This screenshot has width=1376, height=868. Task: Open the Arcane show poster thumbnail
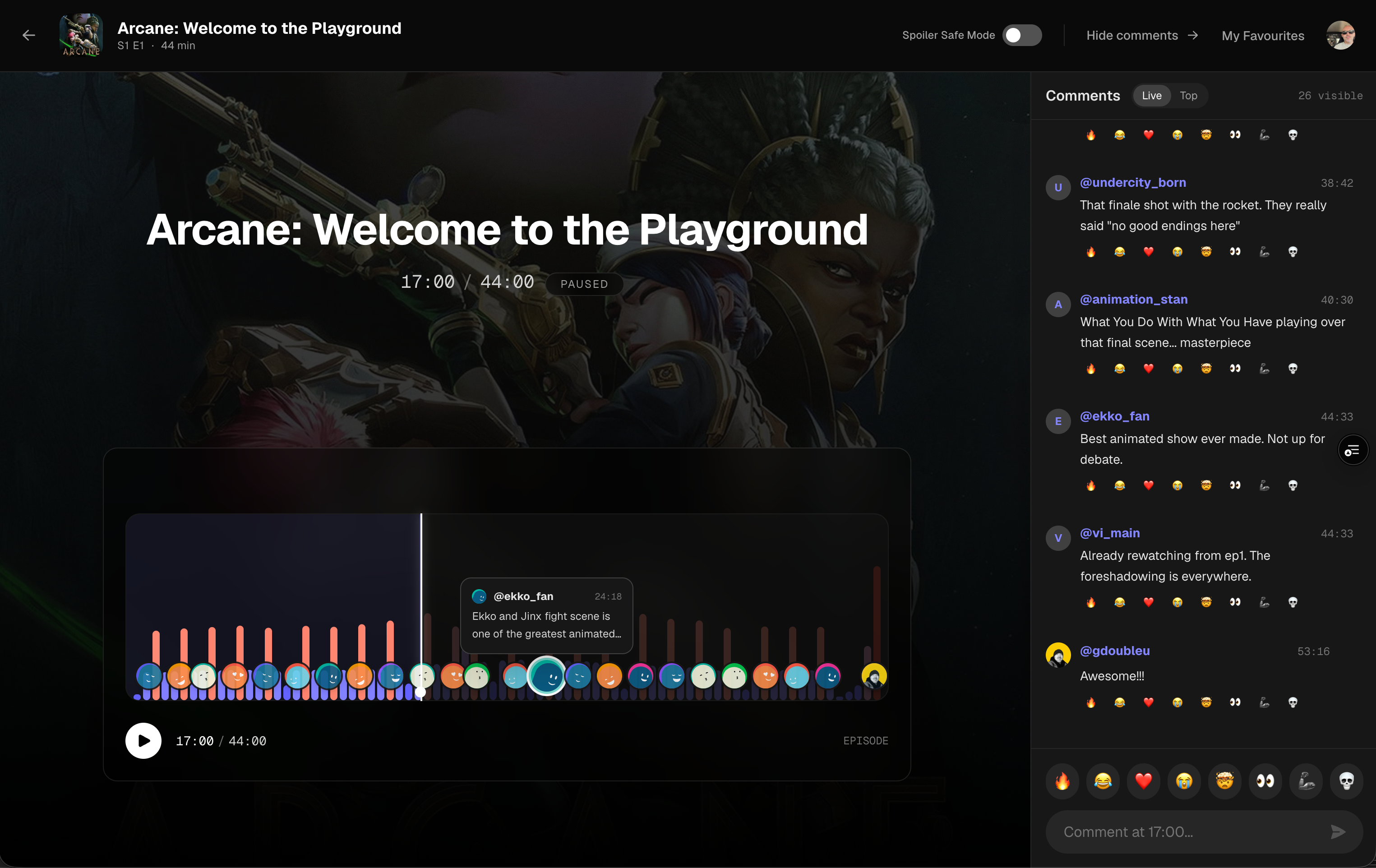[x=81, y=36]
